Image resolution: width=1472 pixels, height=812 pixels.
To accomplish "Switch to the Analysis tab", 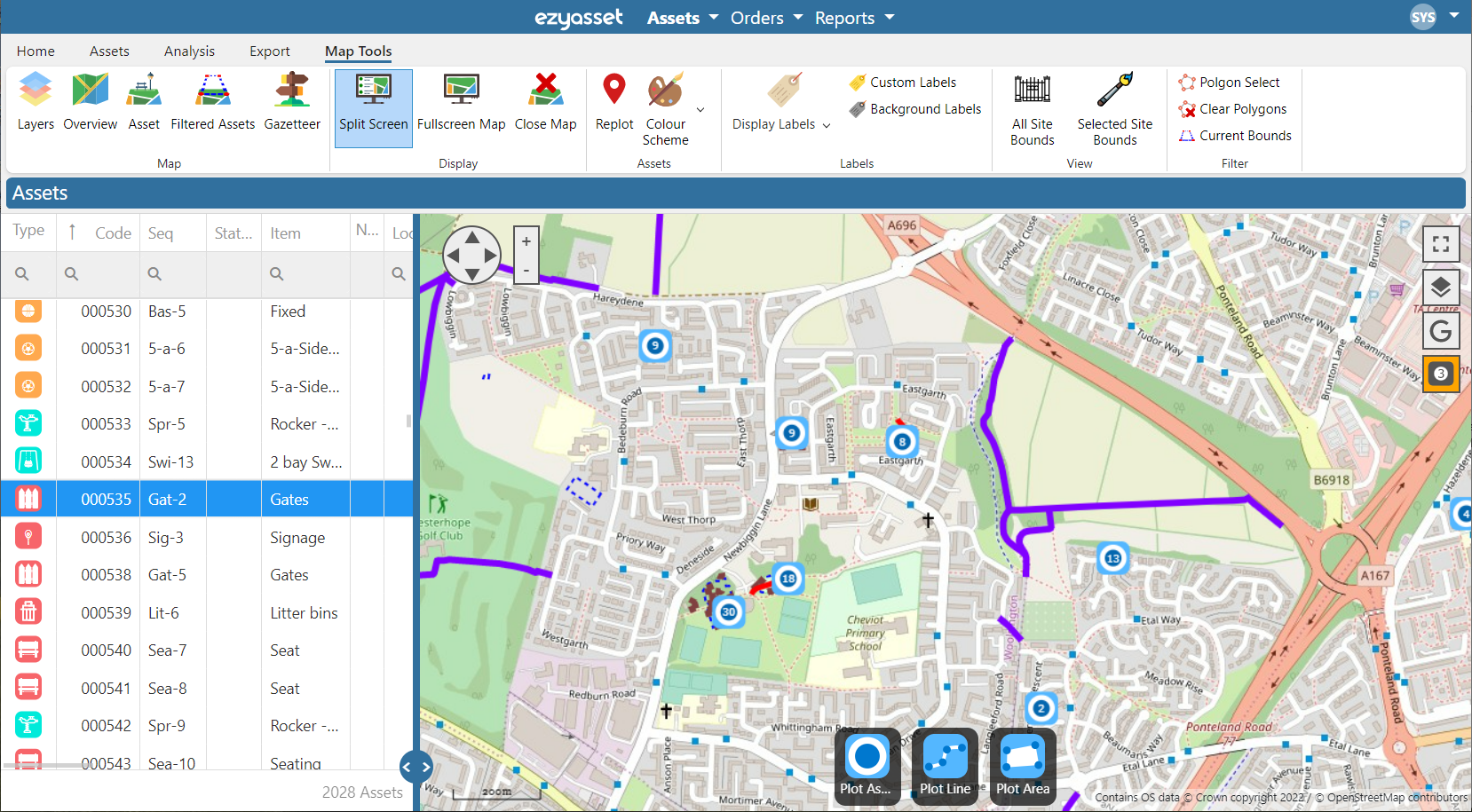I will tap(189, 51).
